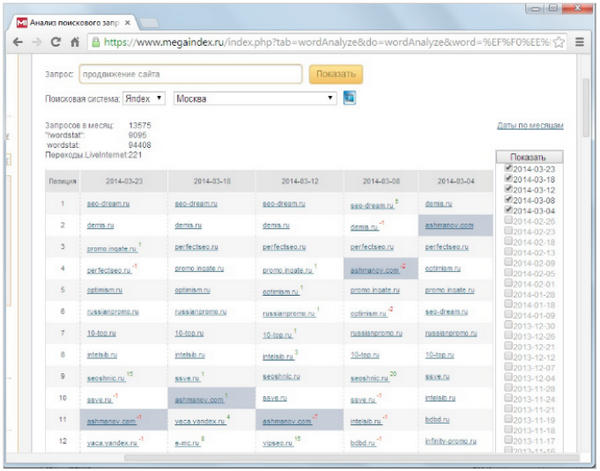Open infinity-promo.ru link in 2014-03-04 column
Image resolution: width=600 pixels, height=471 pixels.
450,442
